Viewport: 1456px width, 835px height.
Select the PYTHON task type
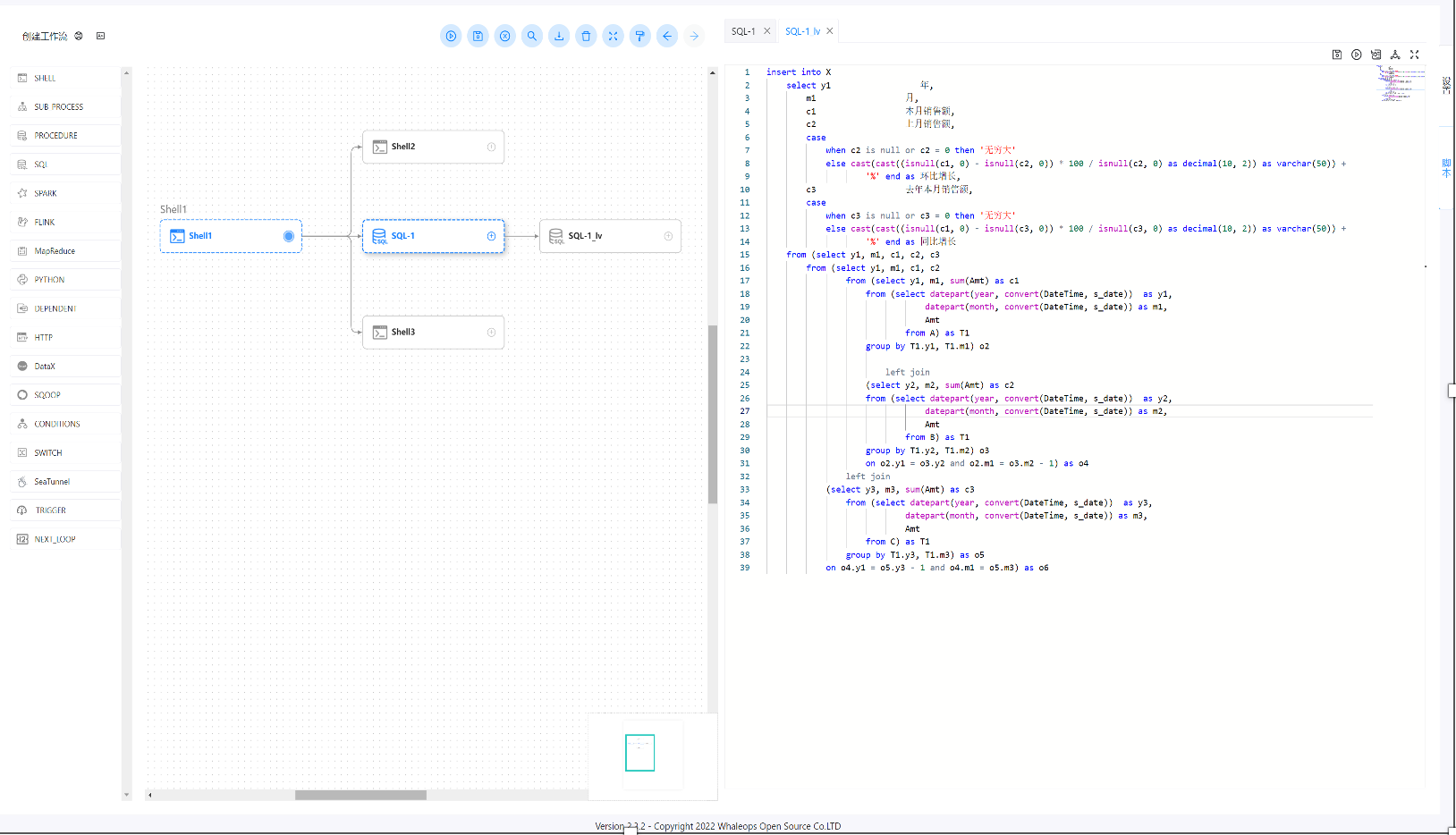click(x=67, y=280)
